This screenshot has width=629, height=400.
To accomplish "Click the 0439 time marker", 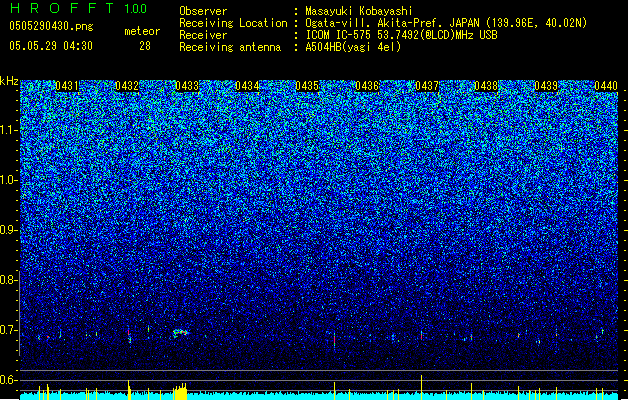I will [x=546, y=86].
